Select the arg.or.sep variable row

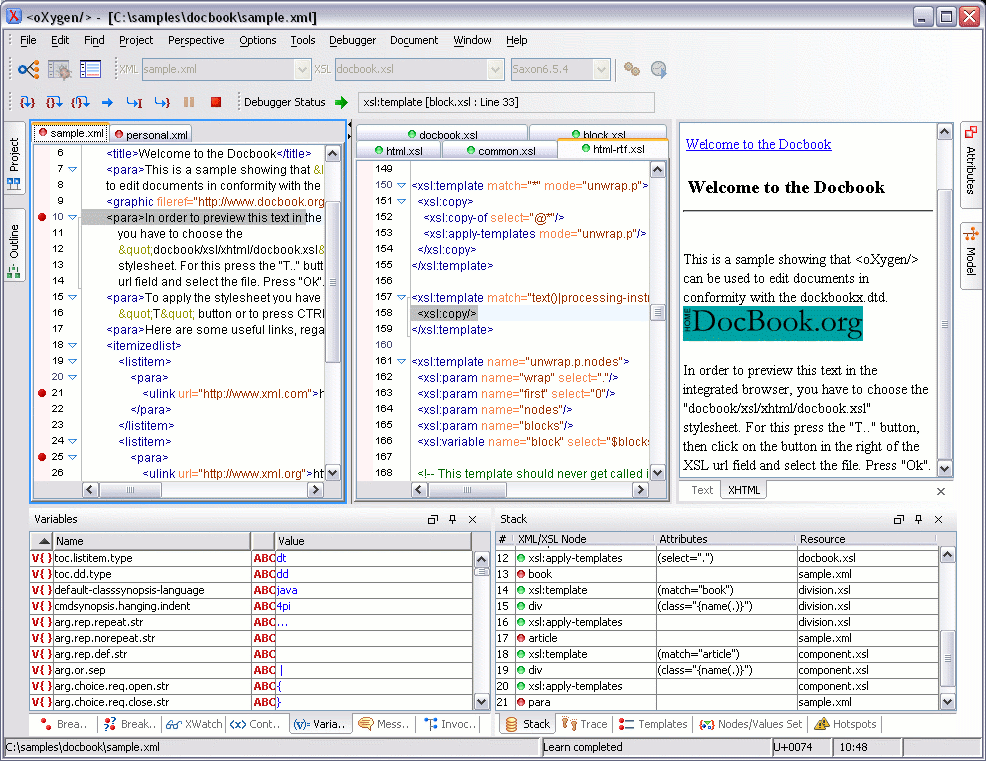click(x=252, y=670)
